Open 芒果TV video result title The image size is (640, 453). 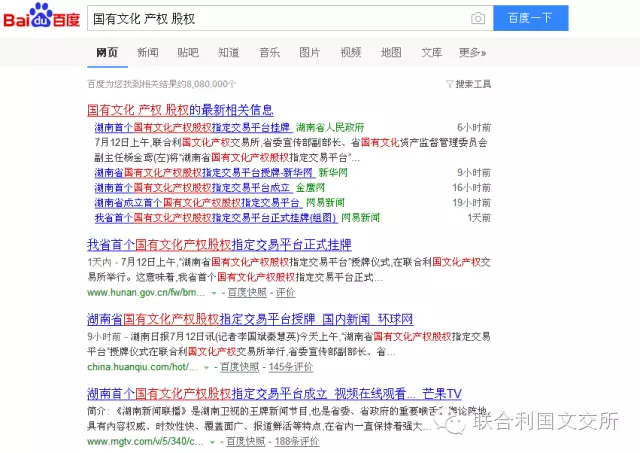coord(274,393)
